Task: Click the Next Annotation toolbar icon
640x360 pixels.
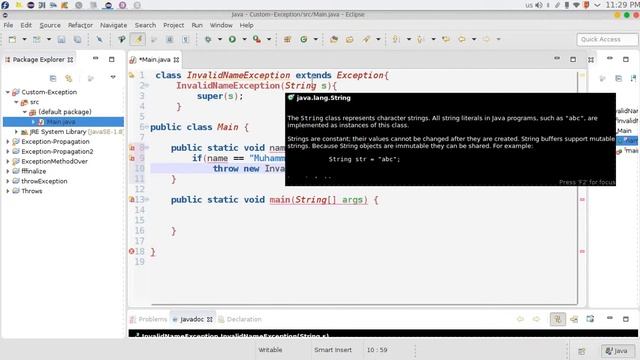Action: [396, 39]
